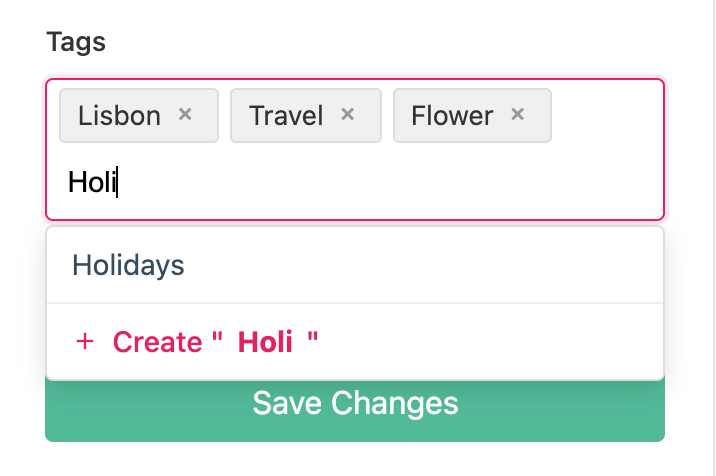Viewport: 716px width, 476px height.
Task: Choose the Holidays suggestion
Action: click(129, 265)
